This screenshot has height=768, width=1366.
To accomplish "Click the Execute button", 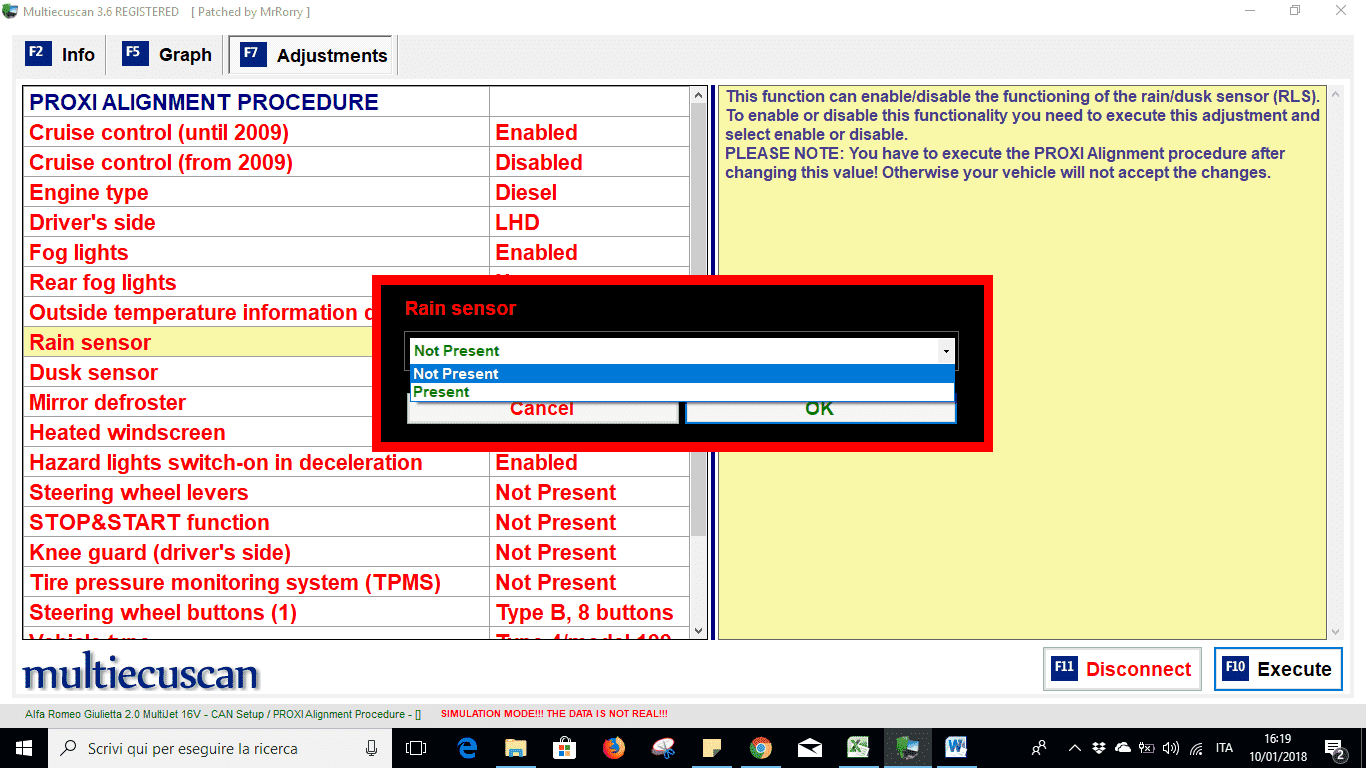I will click(1278, 669).
